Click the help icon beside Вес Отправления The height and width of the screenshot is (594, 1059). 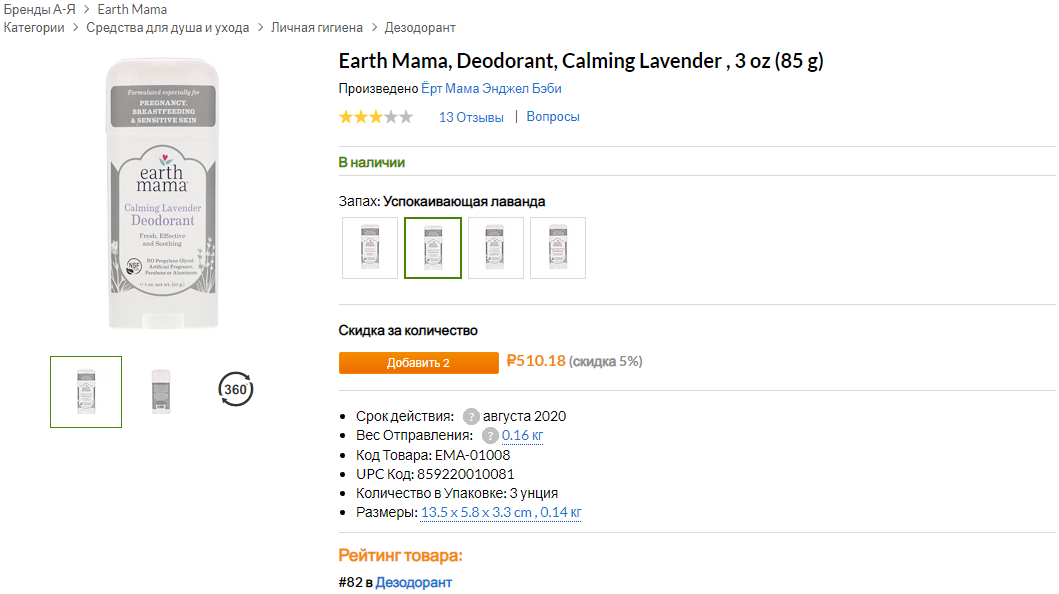[490, 436]
